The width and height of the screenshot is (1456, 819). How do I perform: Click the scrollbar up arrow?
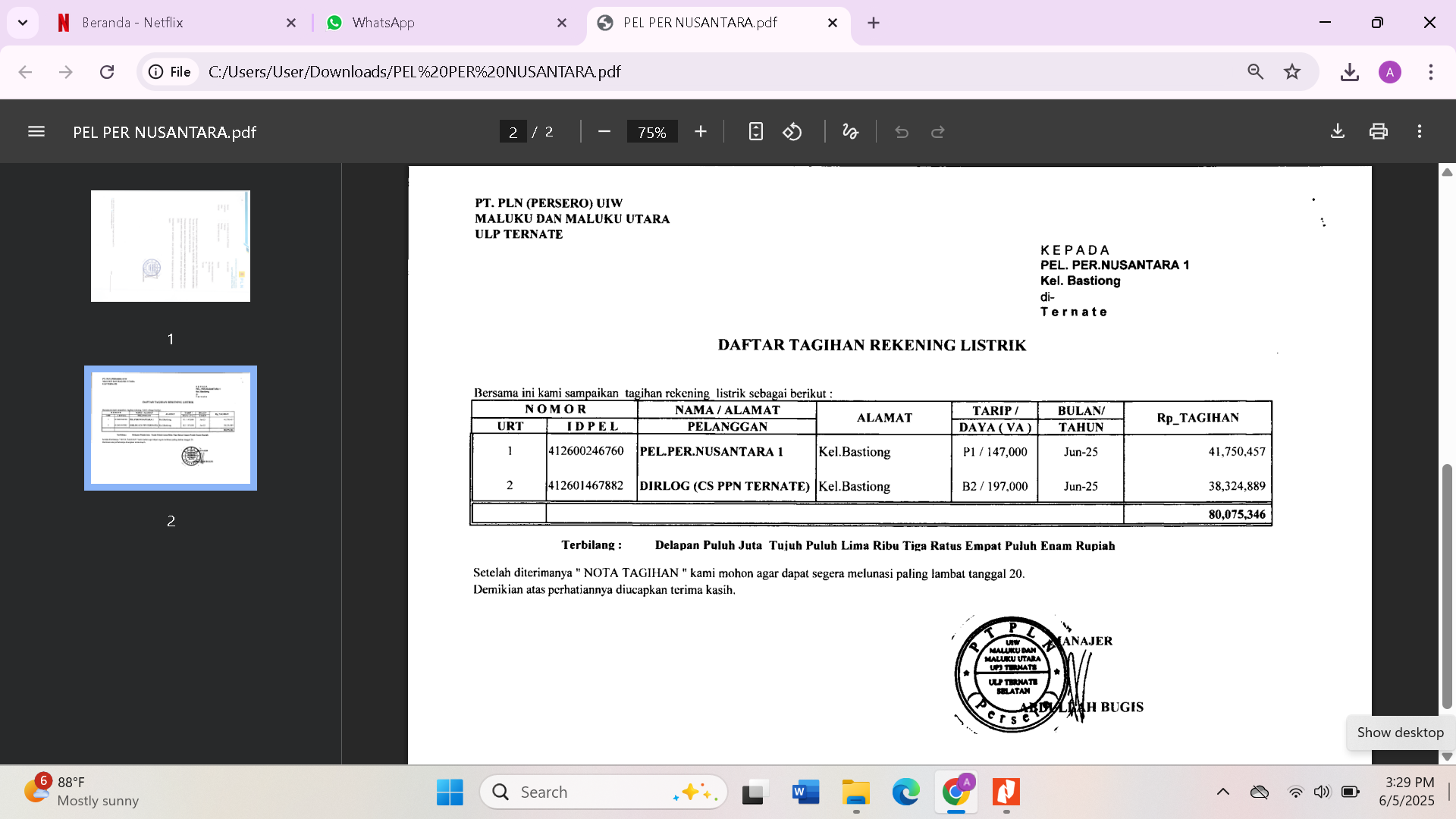pos(1447,172)
